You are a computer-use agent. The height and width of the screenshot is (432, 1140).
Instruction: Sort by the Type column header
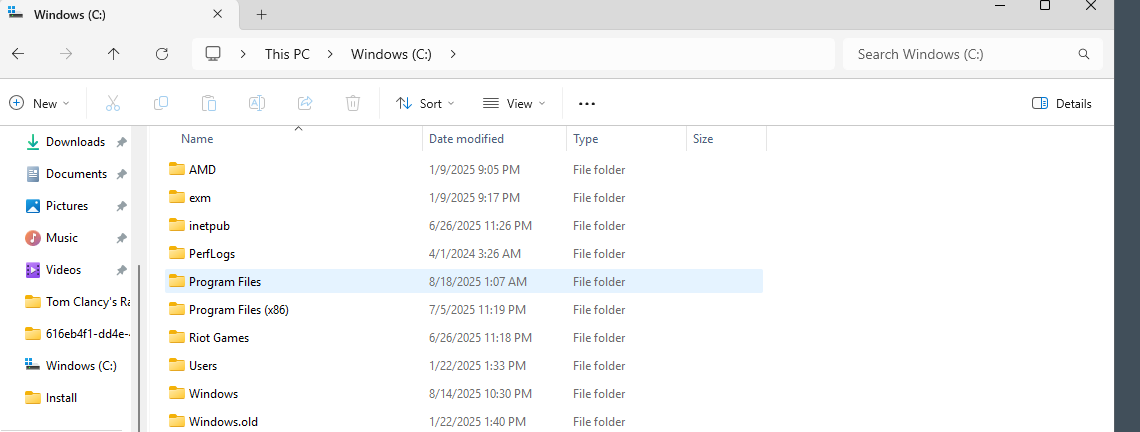pos(585,139)
